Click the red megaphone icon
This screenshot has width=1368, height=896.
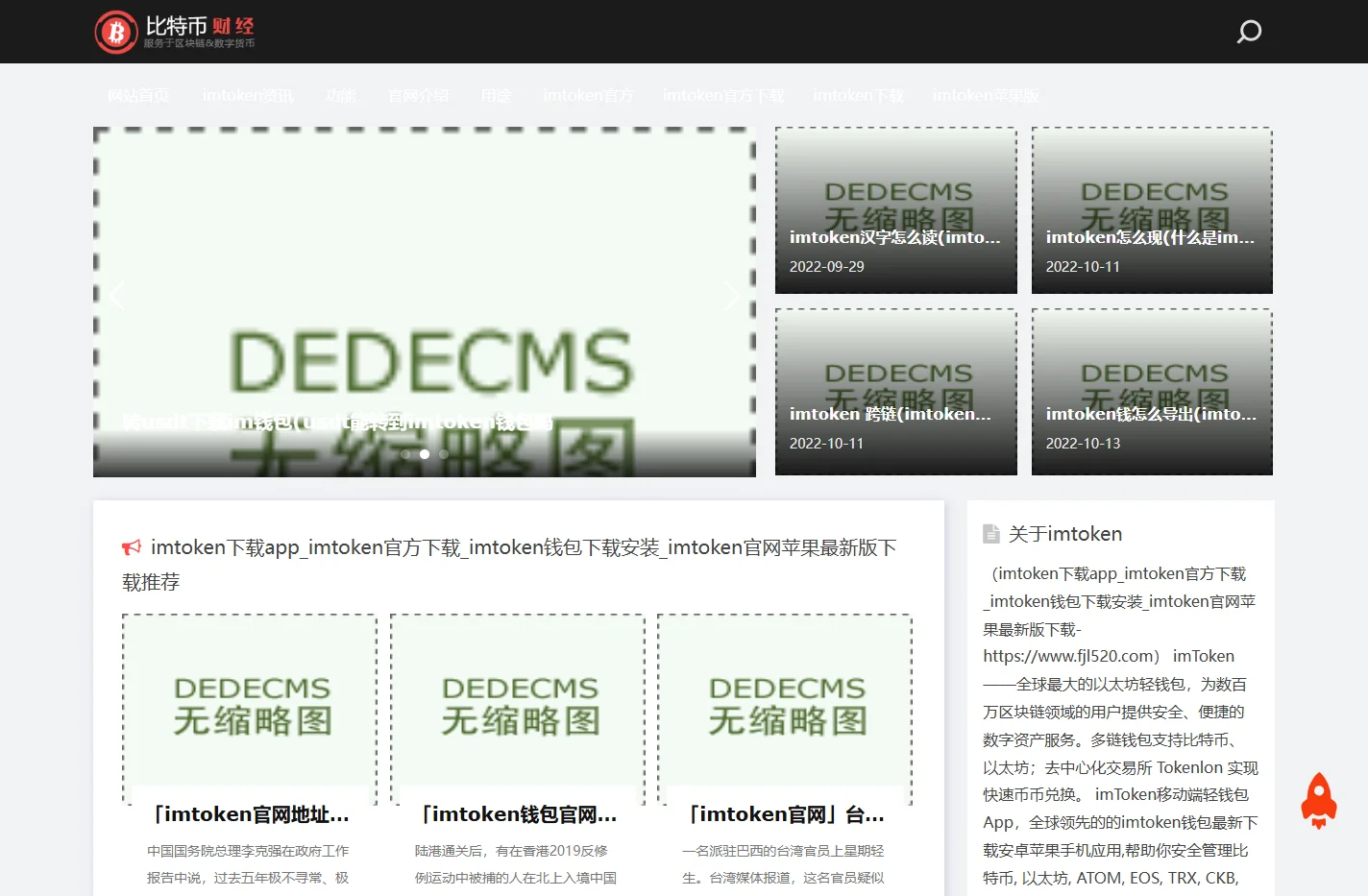tap(132, 547)
